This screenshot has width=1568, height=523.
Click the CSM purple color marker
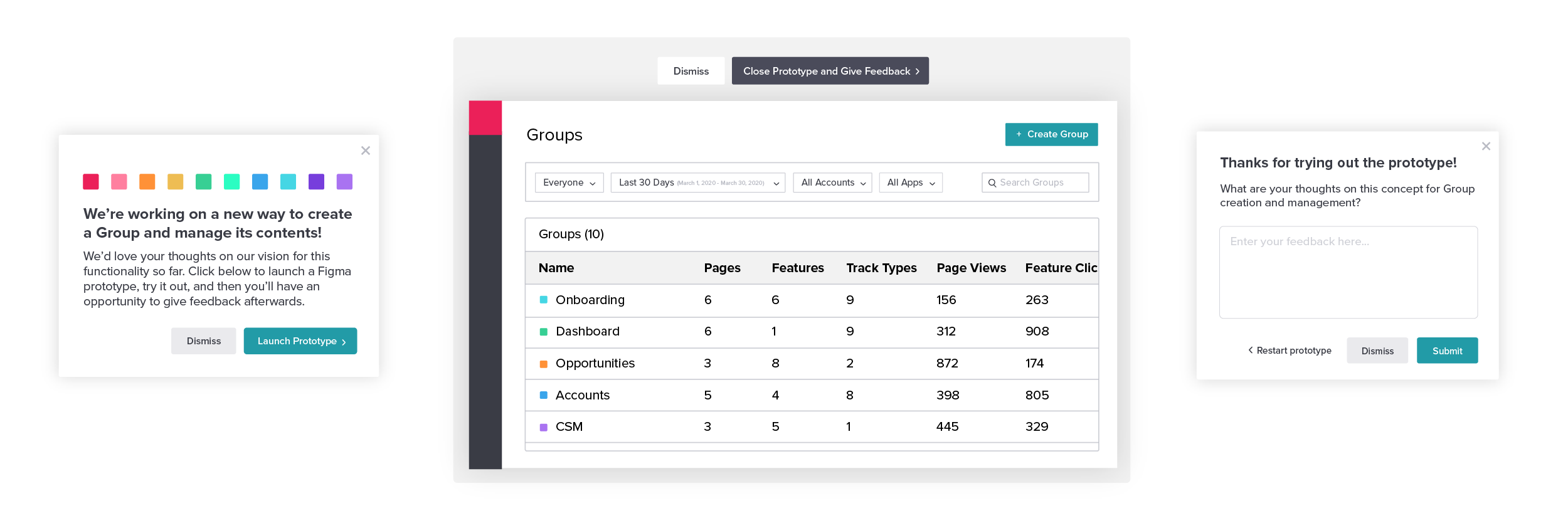pos(544,427)
